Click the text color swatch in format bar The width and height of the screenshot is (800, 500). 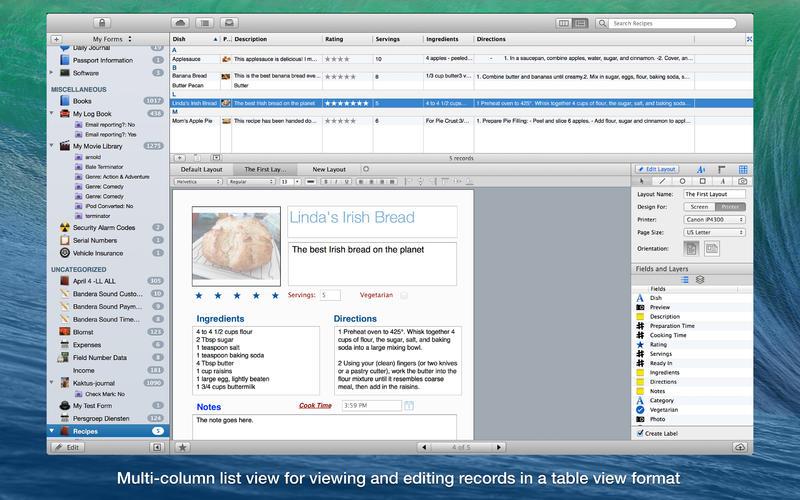310,182
